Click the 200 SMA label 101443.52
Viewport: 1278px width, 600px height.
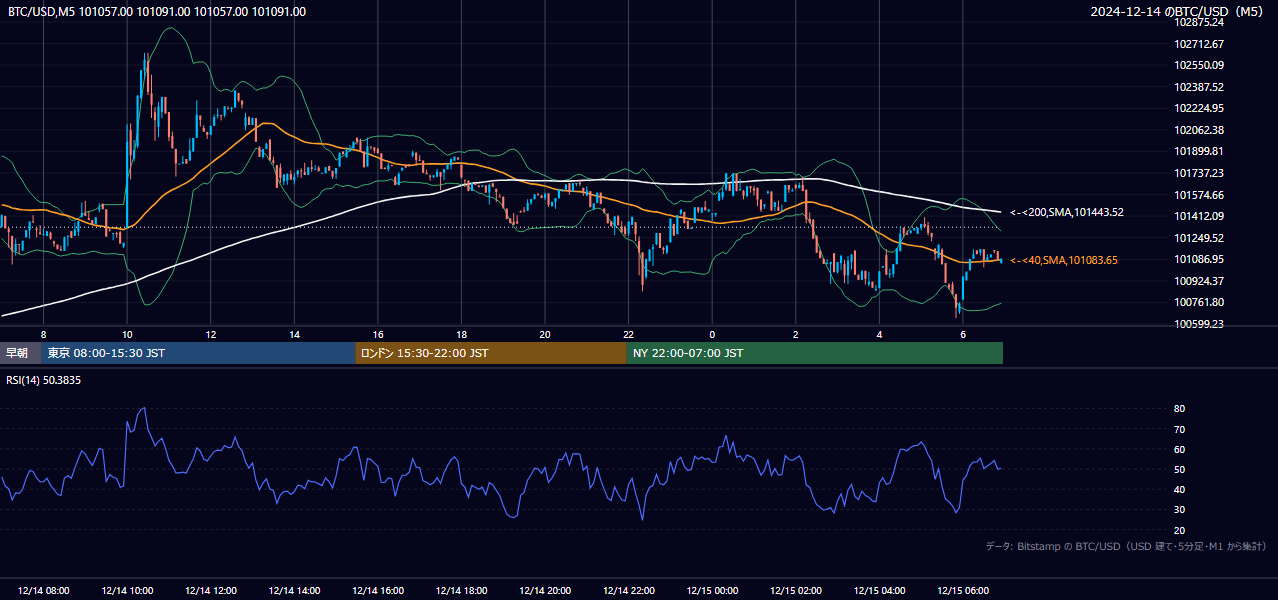pos(1067,212)
